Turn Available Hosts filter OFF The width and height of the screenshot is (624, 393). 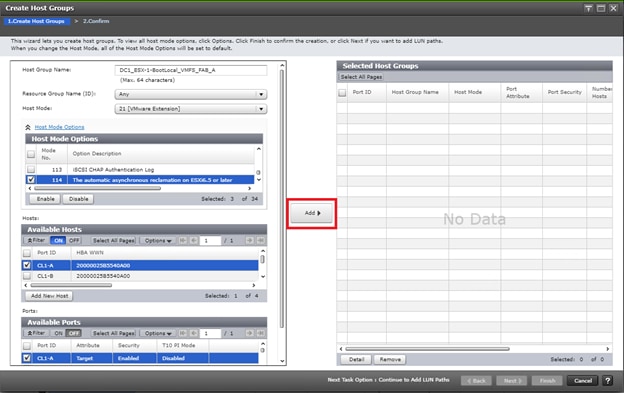coord(74,240)
